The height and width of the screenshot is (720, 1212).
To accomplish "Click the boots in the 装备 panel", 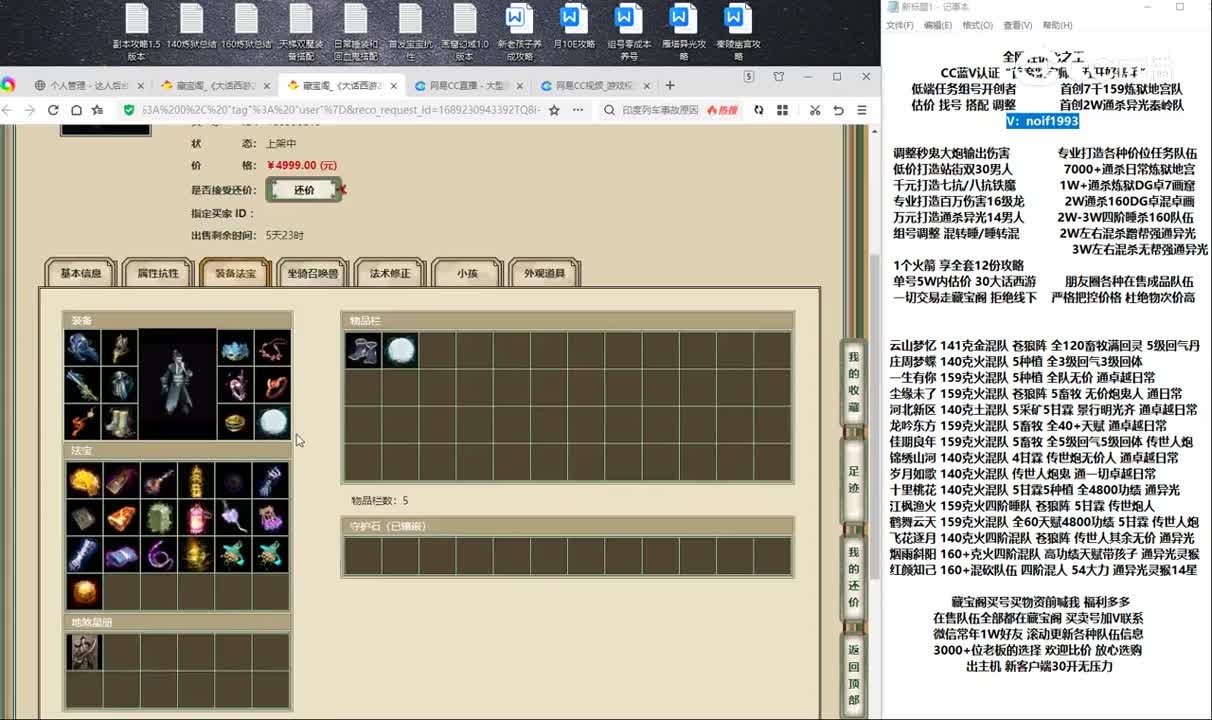I will coord(119,422).
